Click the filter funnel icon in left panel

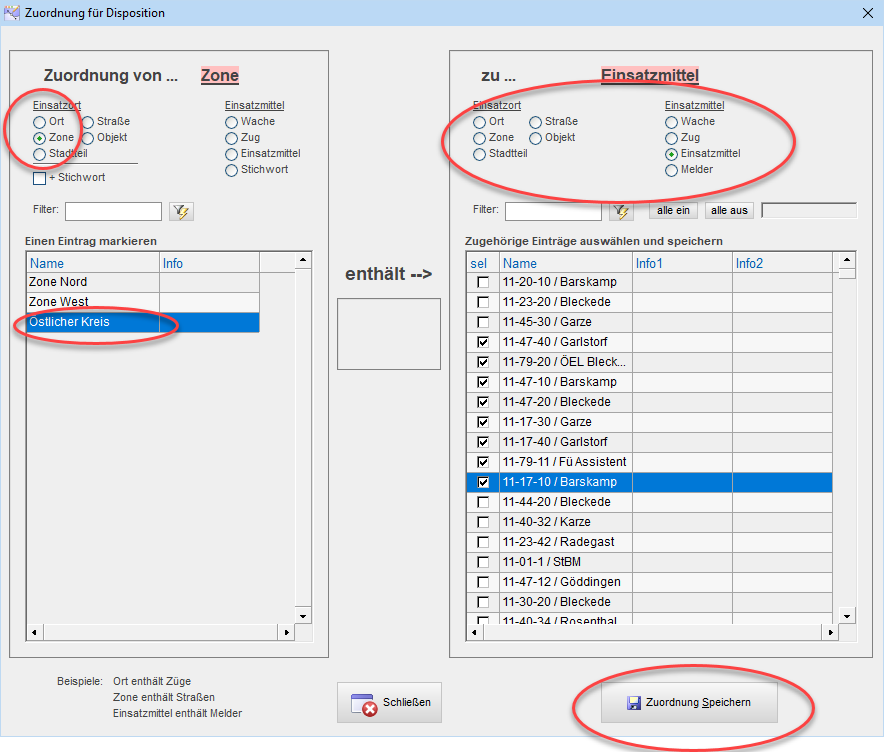pyautogui.click(x=181, y=211)
